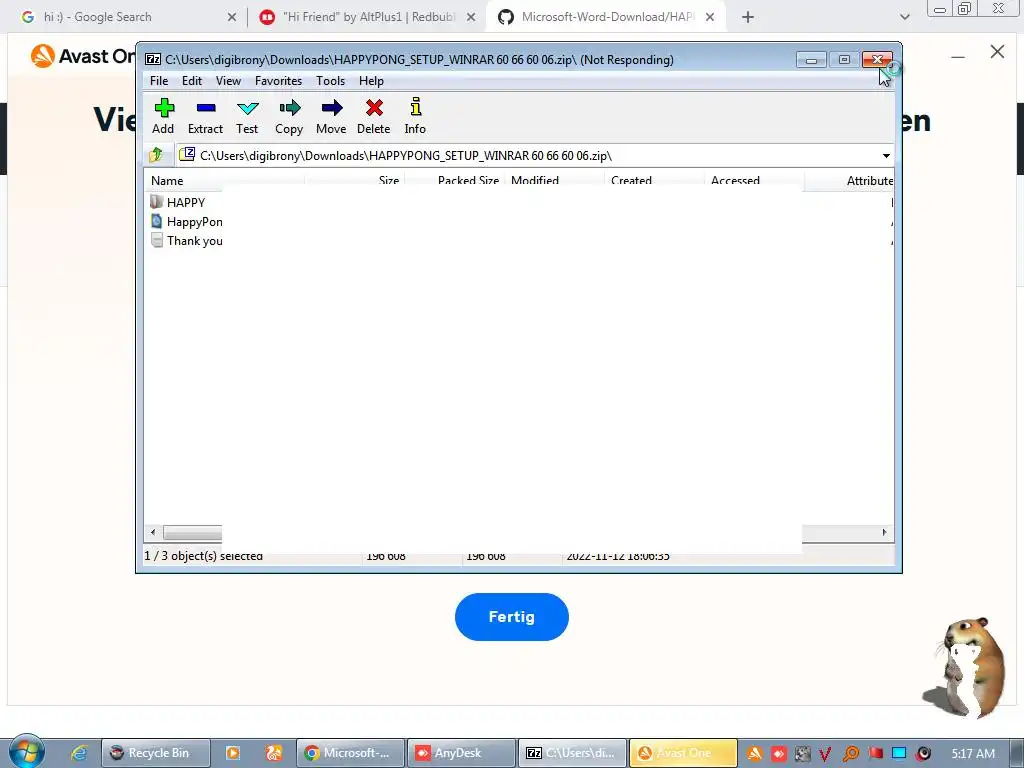Close the Redbubble tab
Image resolution: width=1024 pixels, height=768 pixels.
click(x=471, y=17)
